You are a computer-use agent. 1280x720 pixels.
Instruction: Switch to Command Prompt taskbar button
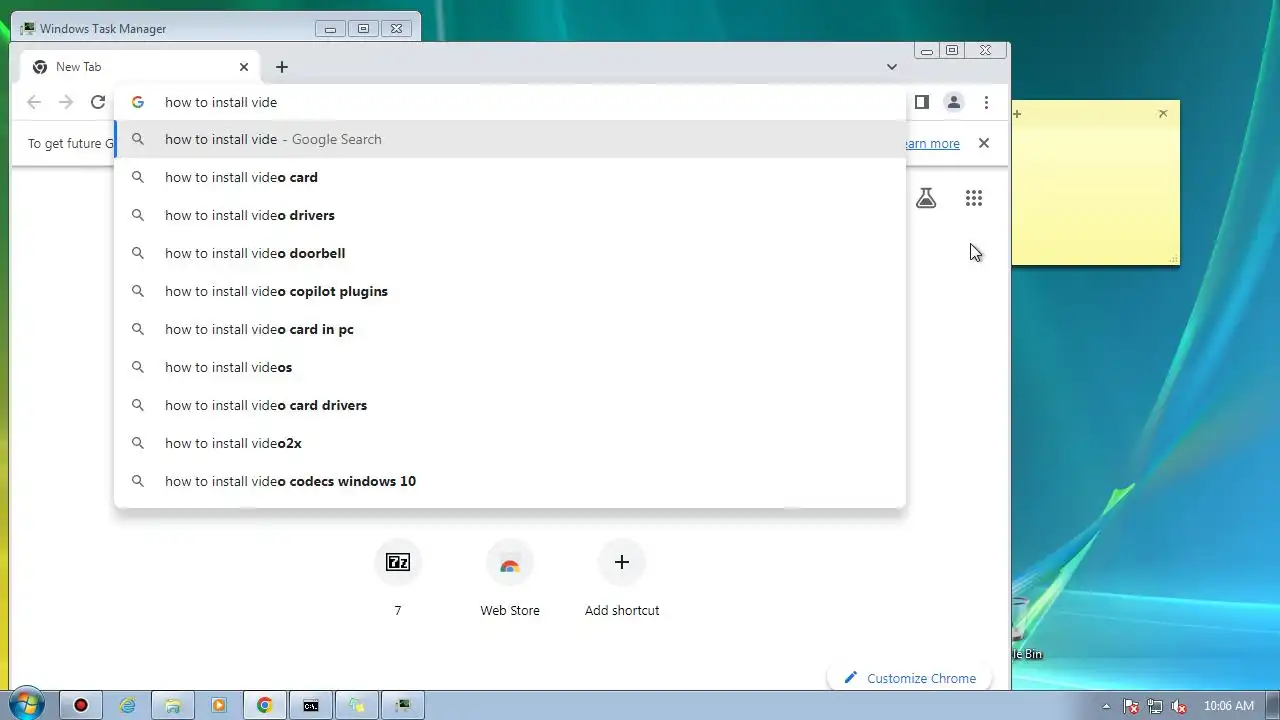tap(311, 705)
